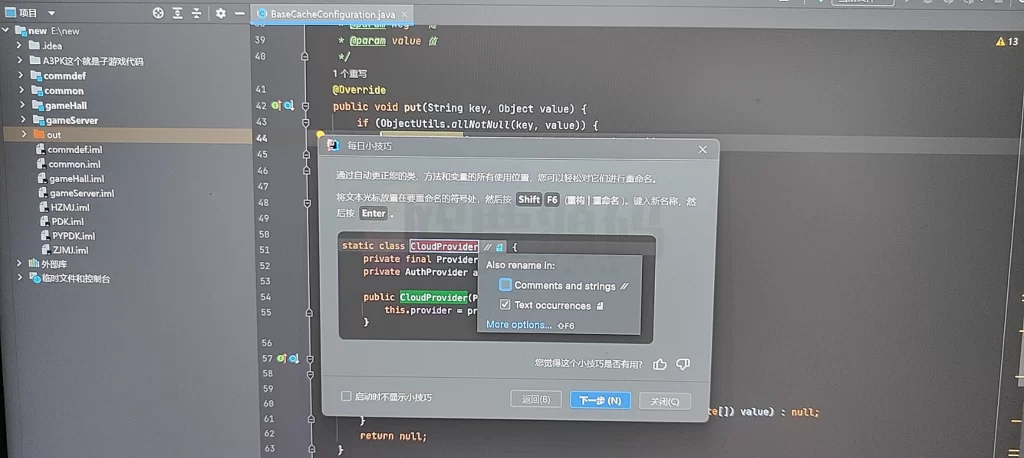Expand the 外部库 node
Viewport: 1024px width, 458px height.
(21, 264)
